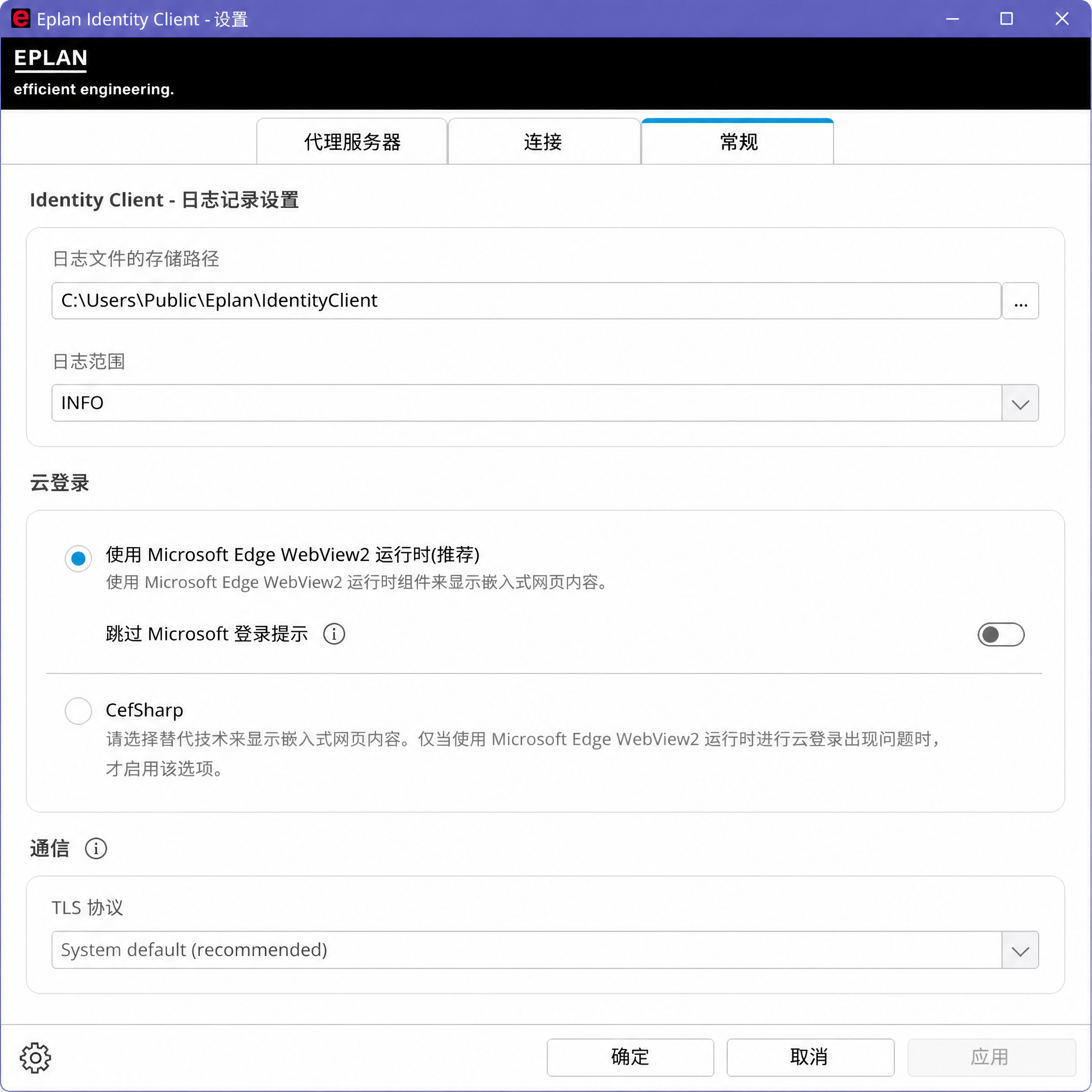Screen dimensions: 1092x1092
Task: Click the 日志文件的存储路径 label
Action: pos(135,258)
